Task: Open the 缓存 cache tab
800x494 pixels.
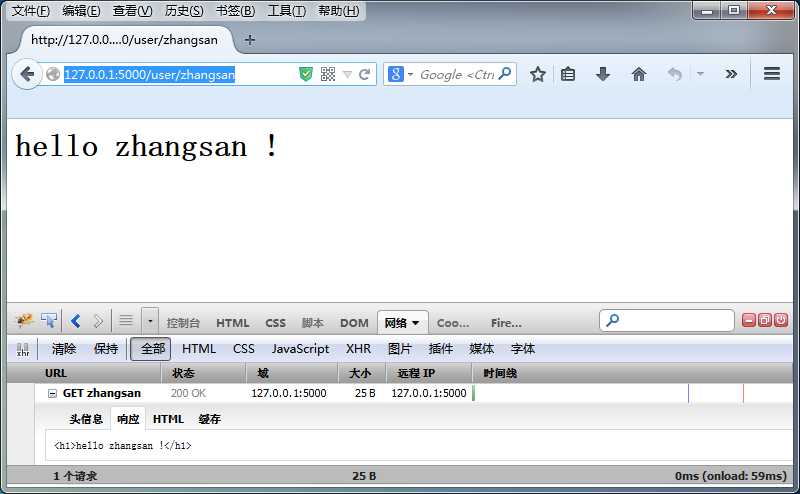Action: point(209,419)
